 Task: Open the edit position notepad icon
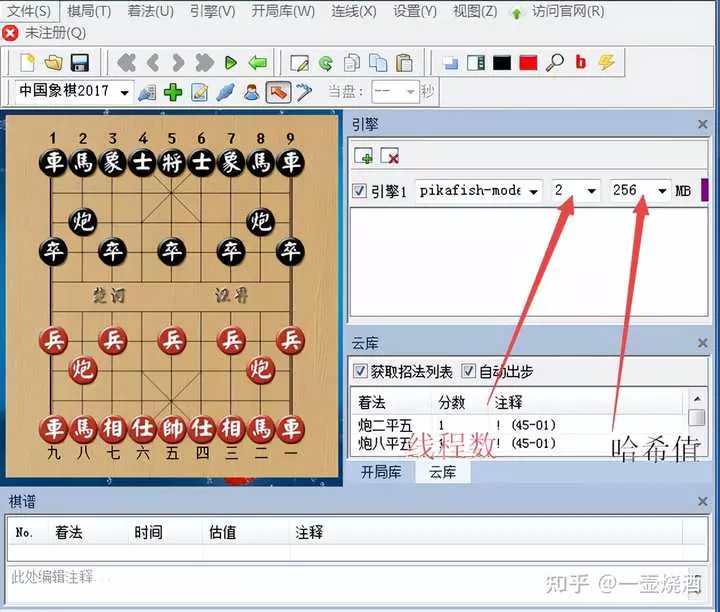click(299, 63)
